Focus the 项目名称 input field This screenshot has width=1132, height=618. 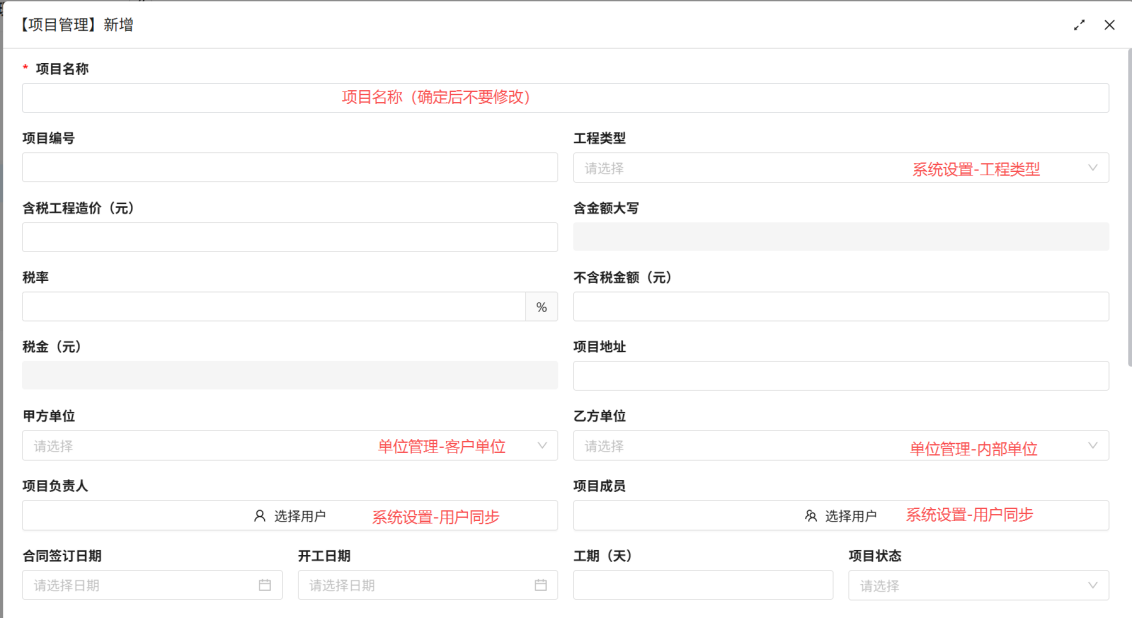click(565, 97)
